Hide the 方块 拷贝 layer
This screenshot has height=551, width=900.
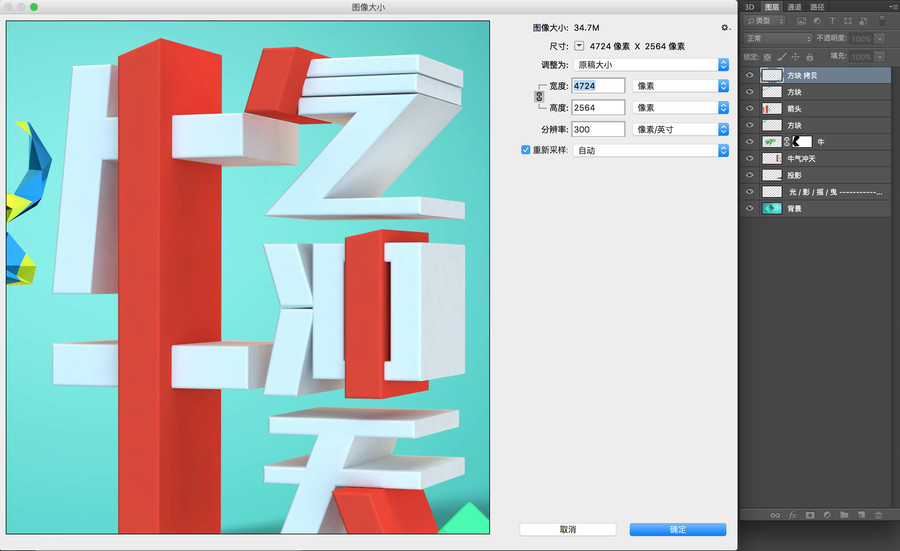point(750,75)
